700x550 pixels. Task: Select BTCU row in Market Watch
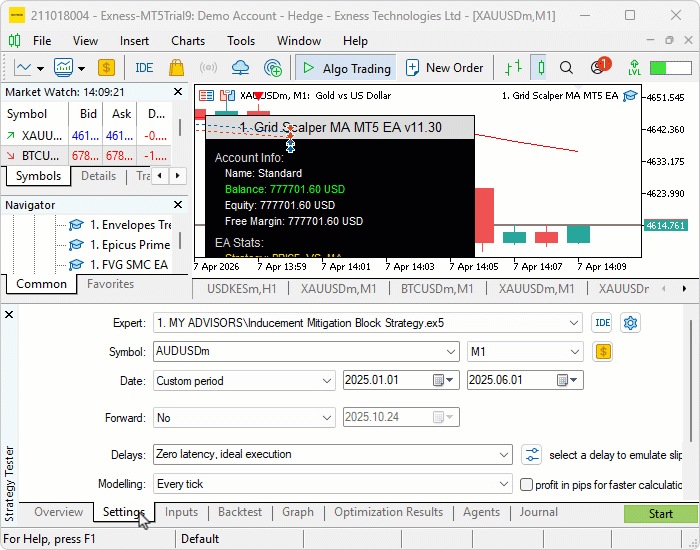coord(86,156)
